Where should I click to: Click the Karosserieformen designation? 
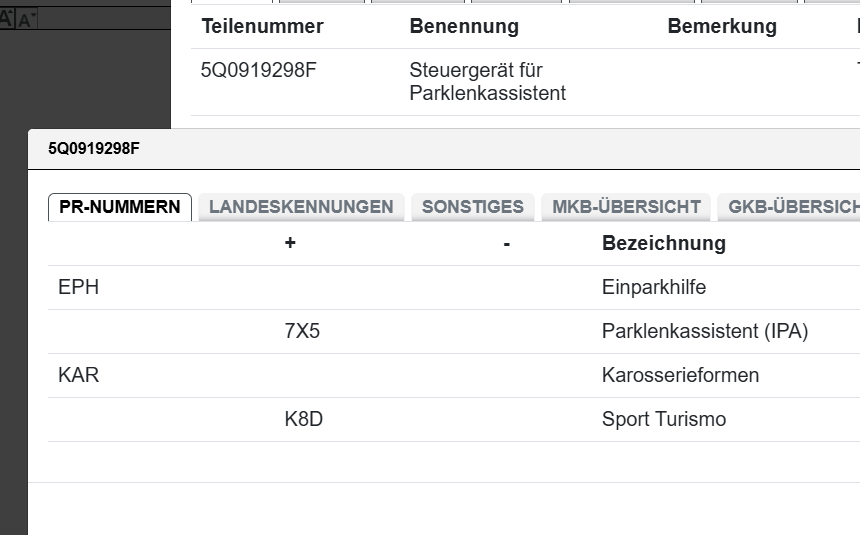[x=680, y=375]
